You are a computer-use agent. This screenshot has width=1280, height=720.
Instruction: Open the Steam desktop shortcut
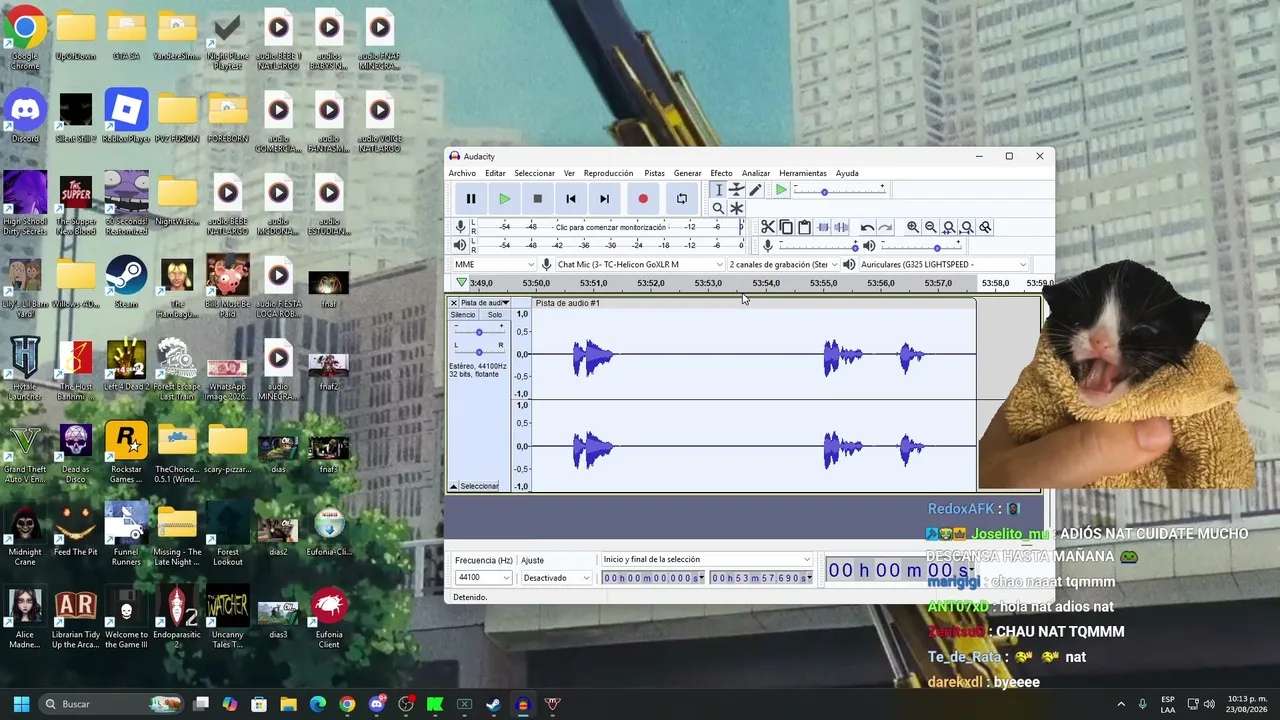[126, 280]
